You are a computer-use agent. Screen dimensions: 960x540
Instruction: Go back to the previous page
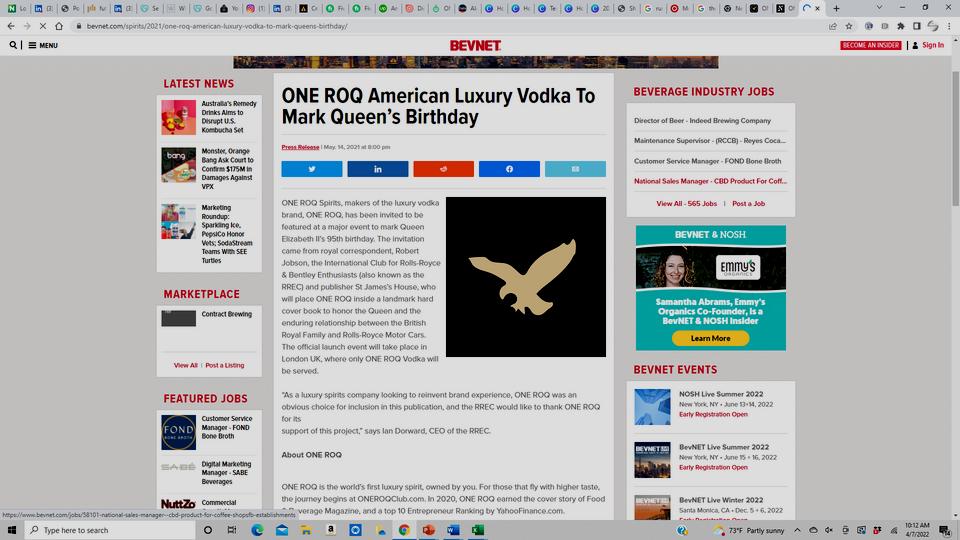pyautogui.click(x=11, y=26)
